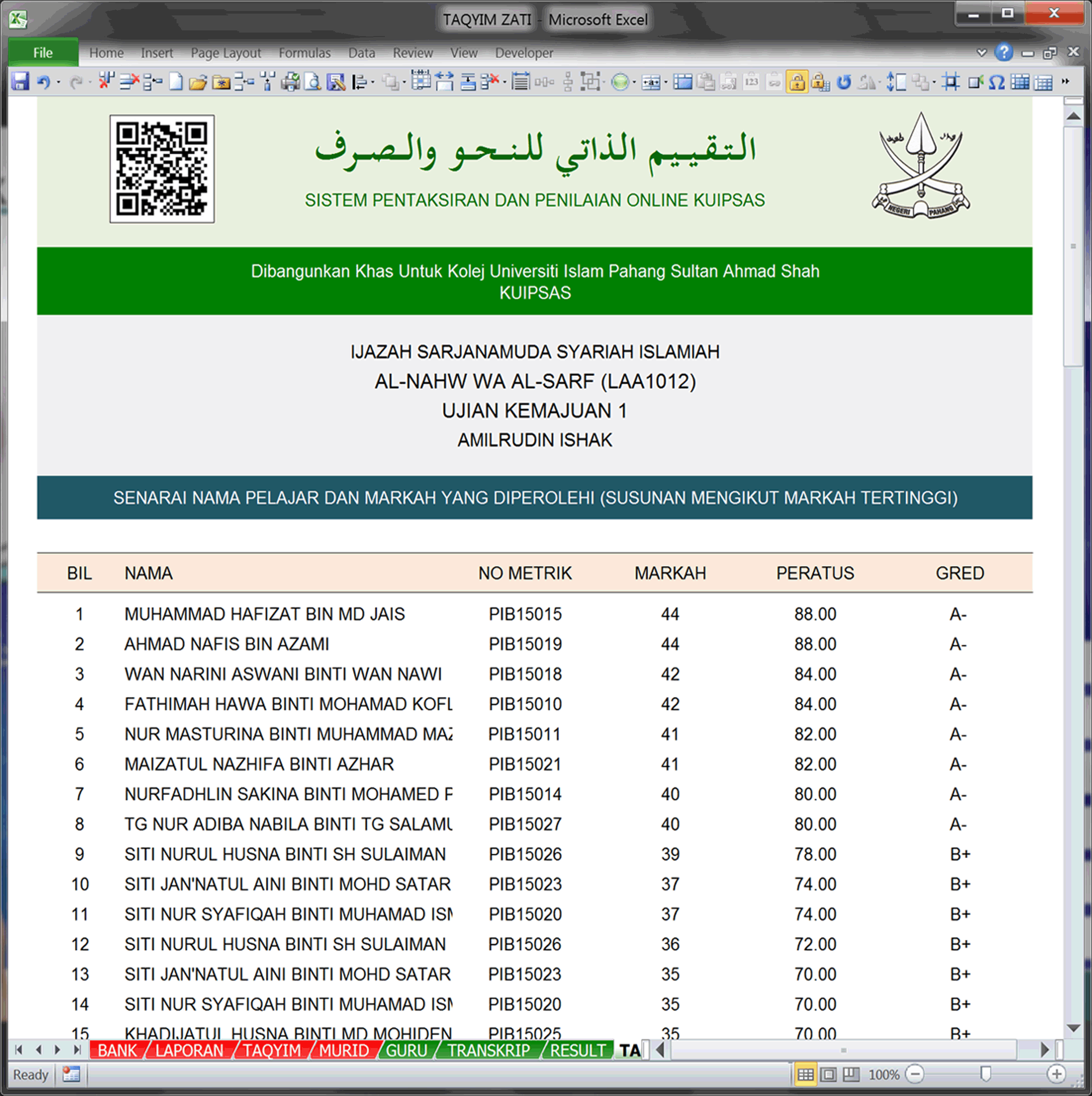Click the Paste Values 123 icon
1092x1096 pixels.
pyautogui.click(x=752, y=82)
